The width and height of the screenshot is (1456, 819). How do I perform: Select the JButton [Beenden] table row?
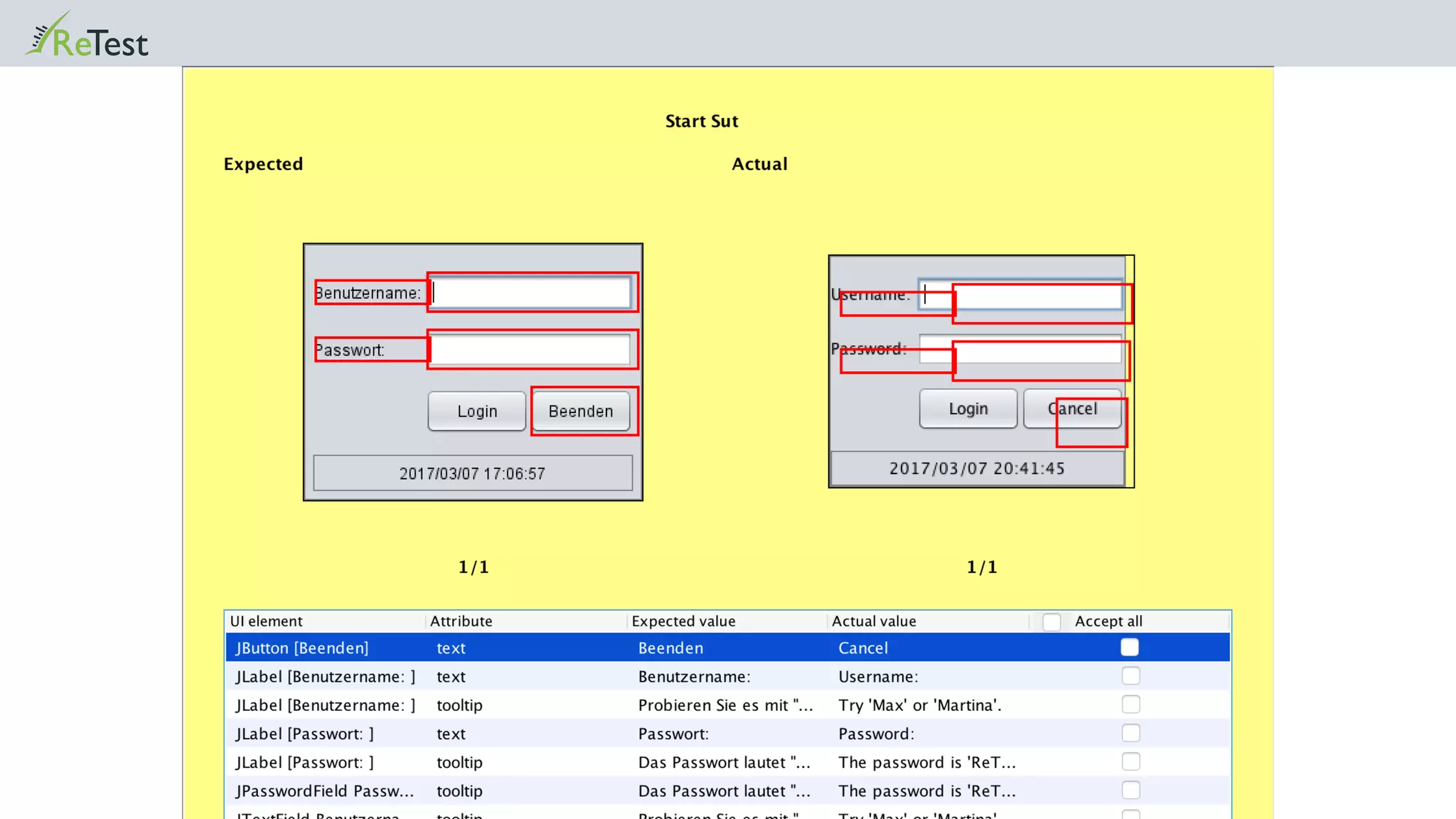point(303,648)
